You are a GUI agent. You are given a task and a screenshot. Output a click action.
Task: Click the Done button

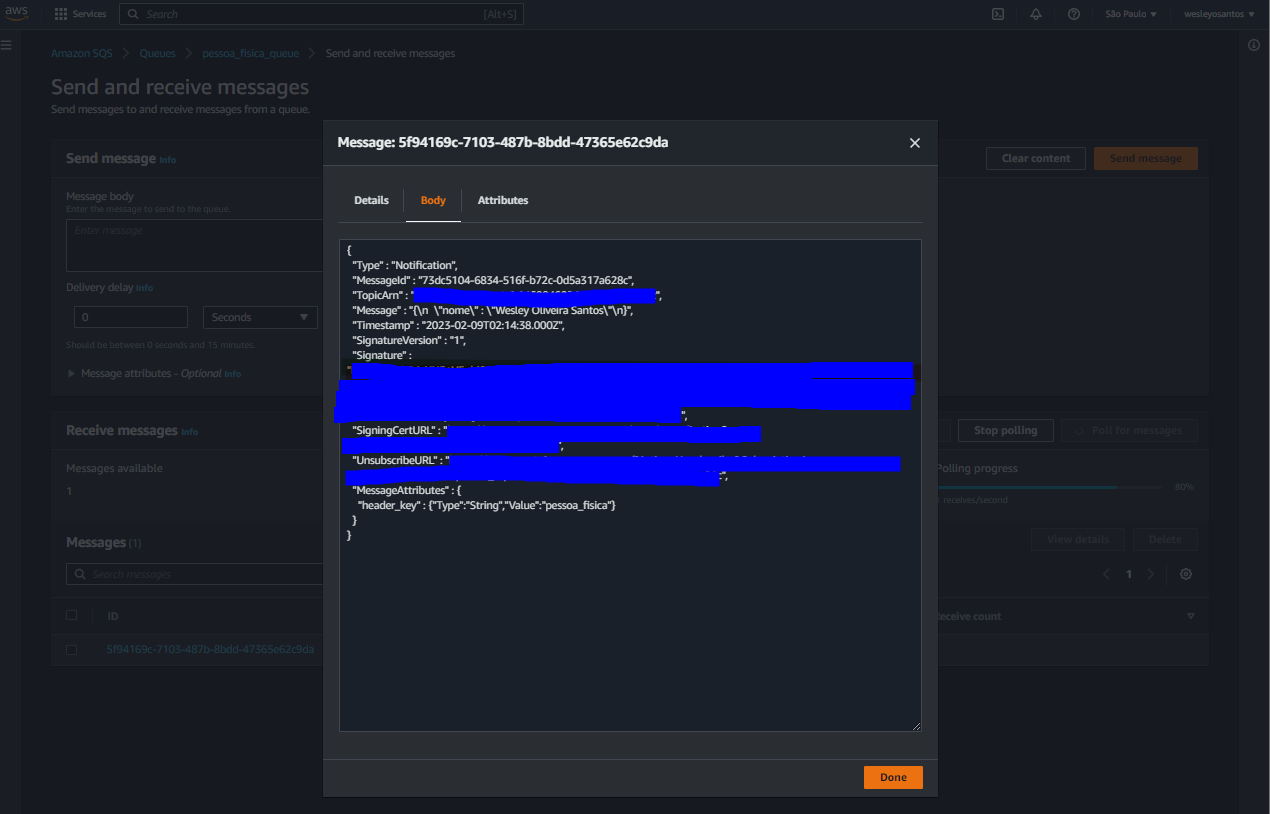pyautogui.click(x=893, y=777)
